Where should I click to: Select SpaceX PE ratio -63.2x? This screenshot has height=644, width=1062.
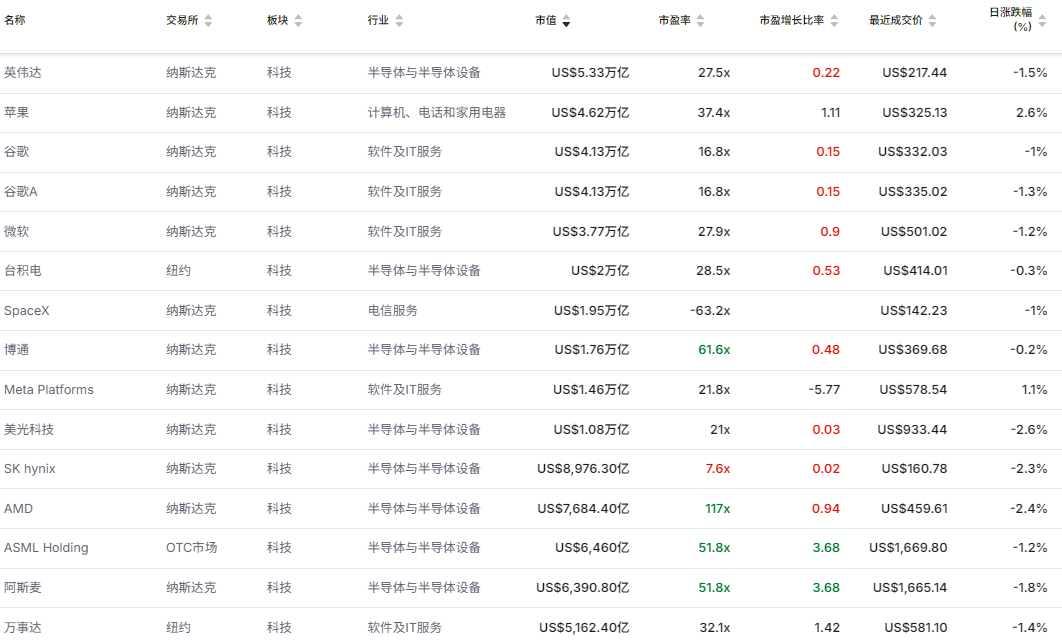[x=710, y=311]
